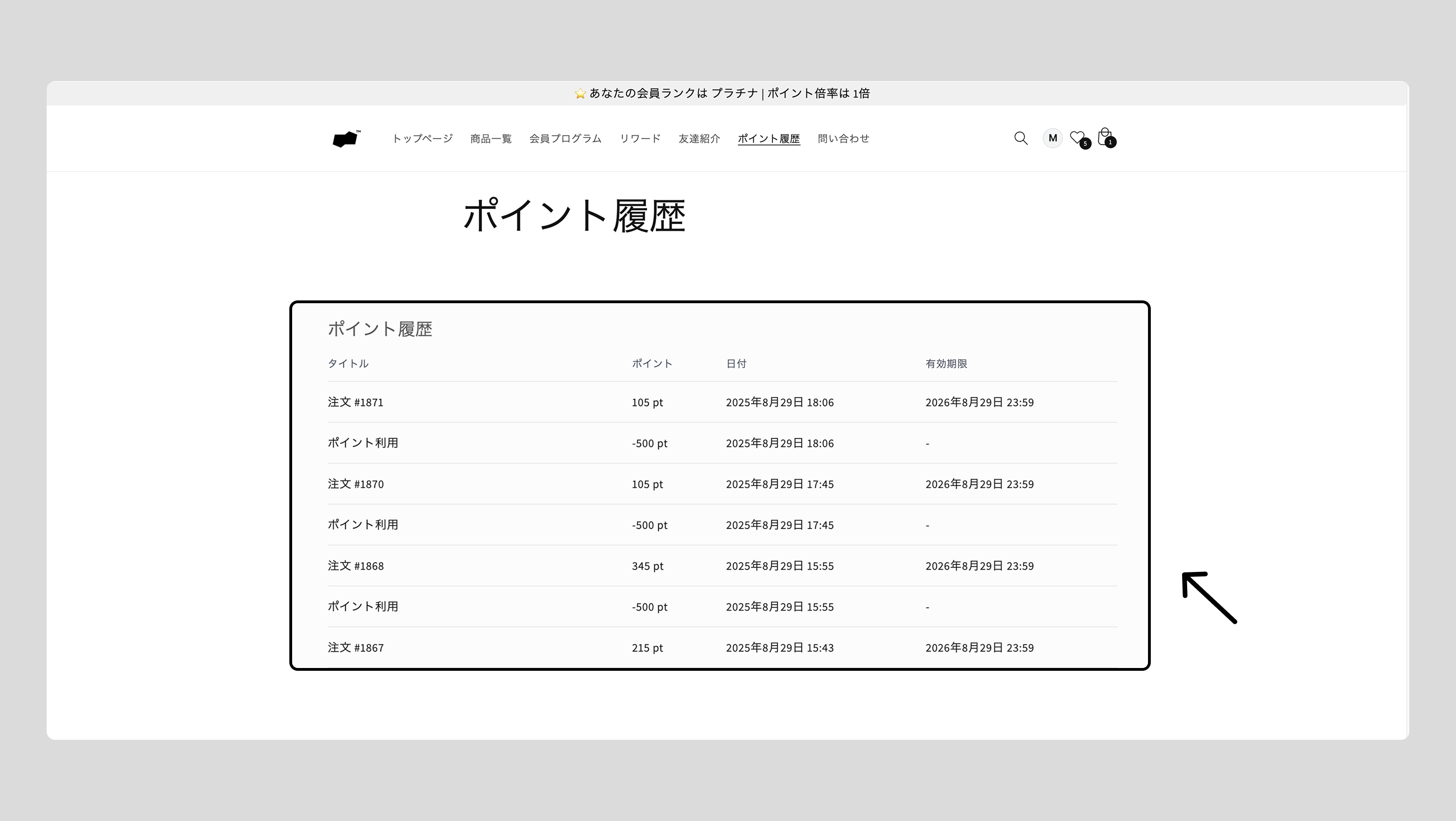Open 問い合わせ contact link
This screenshot has height=821, width=1456.
843,139
